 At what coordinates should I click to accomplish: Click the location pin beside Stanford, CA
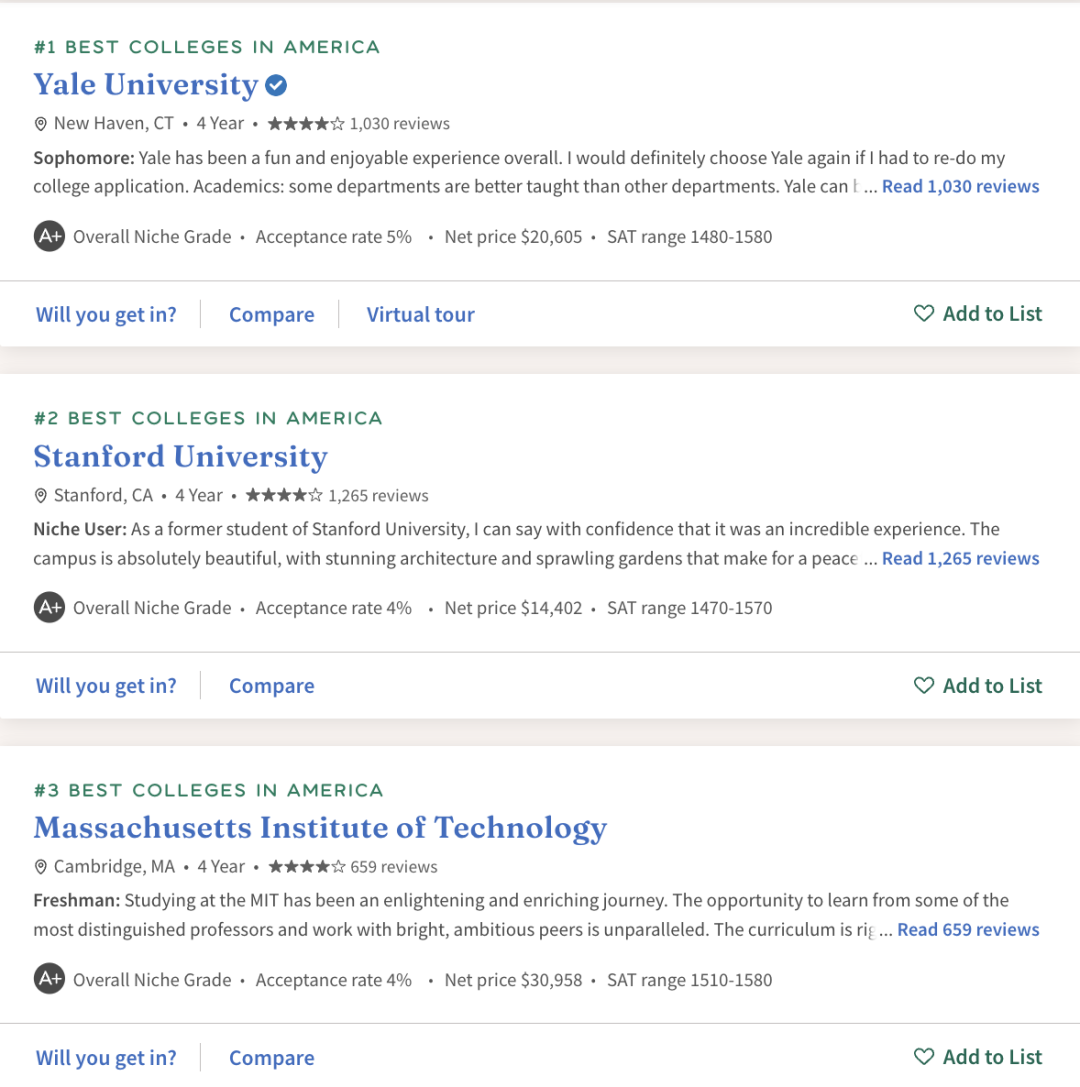(41, 496)
